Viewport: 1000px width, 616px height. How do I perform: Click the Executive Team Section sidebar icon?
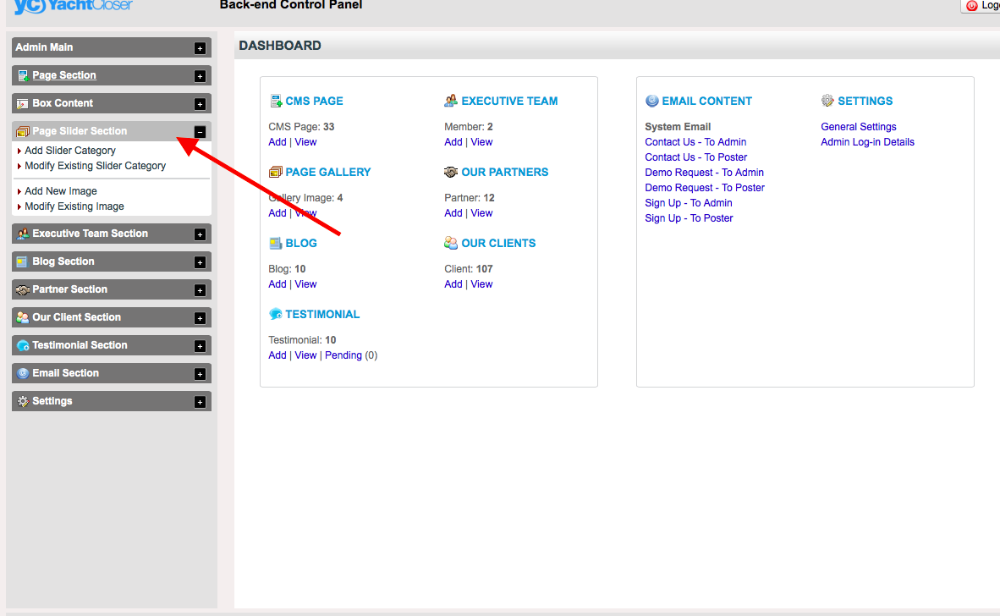coord(23,234)
